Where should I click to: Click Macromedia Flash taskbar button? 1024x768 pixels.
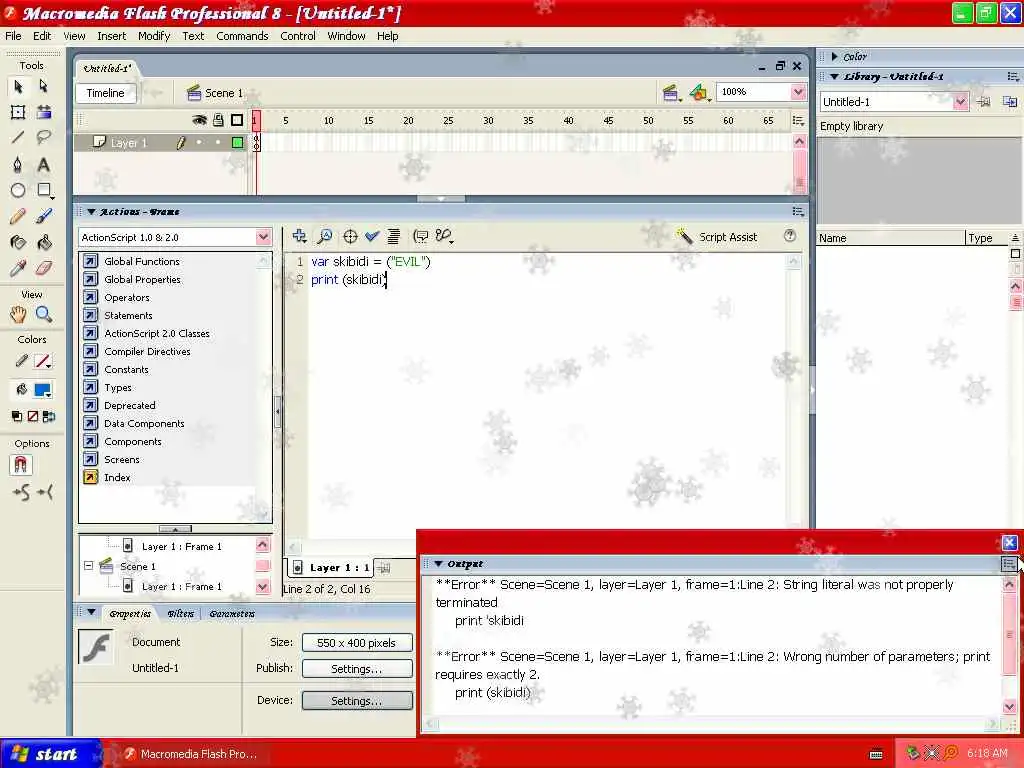(x=191, y=754)
